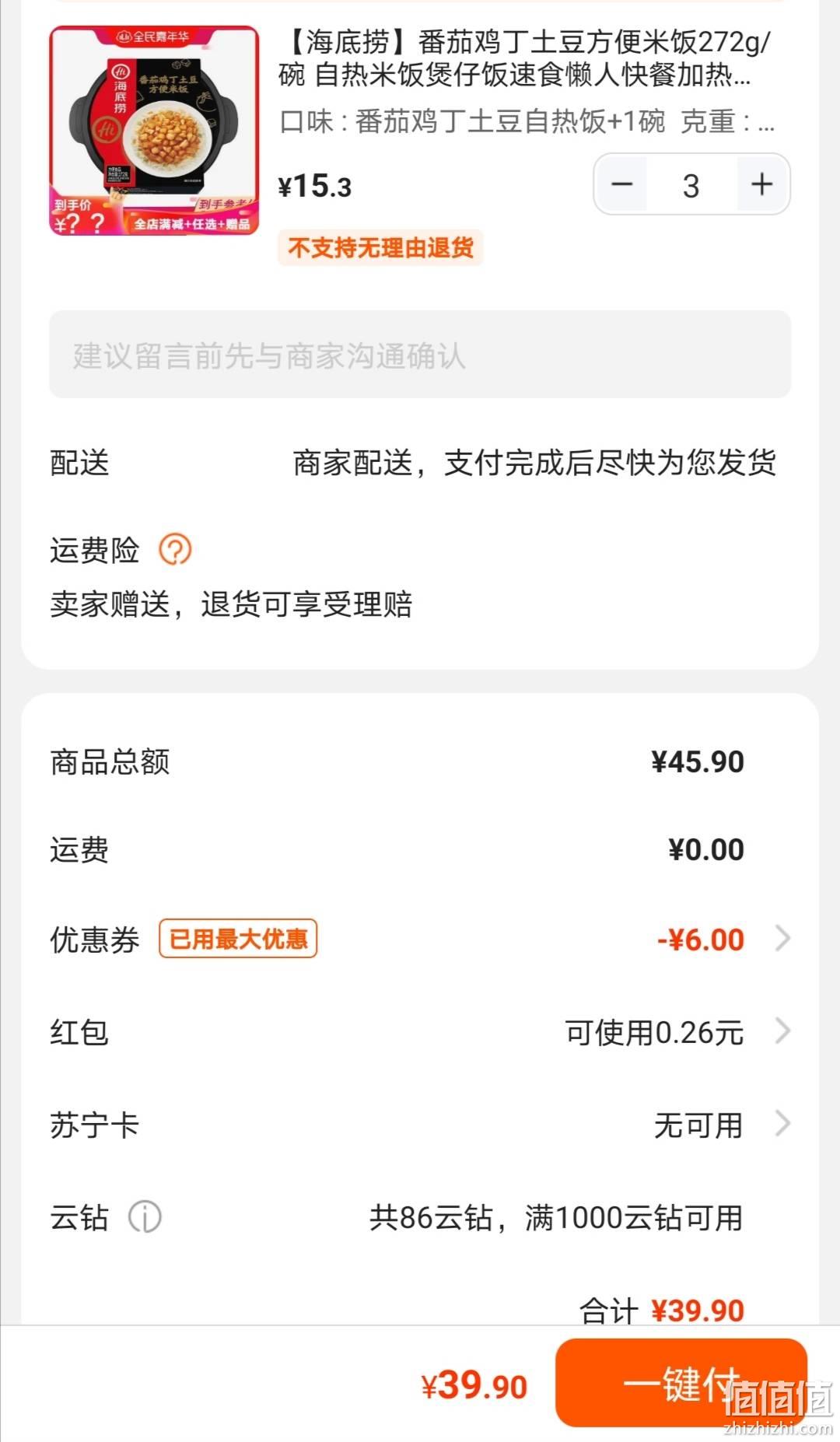The height and width of the screenshot is (1442, 840).
Task: Open the product title link
Action: pos(525,58)
